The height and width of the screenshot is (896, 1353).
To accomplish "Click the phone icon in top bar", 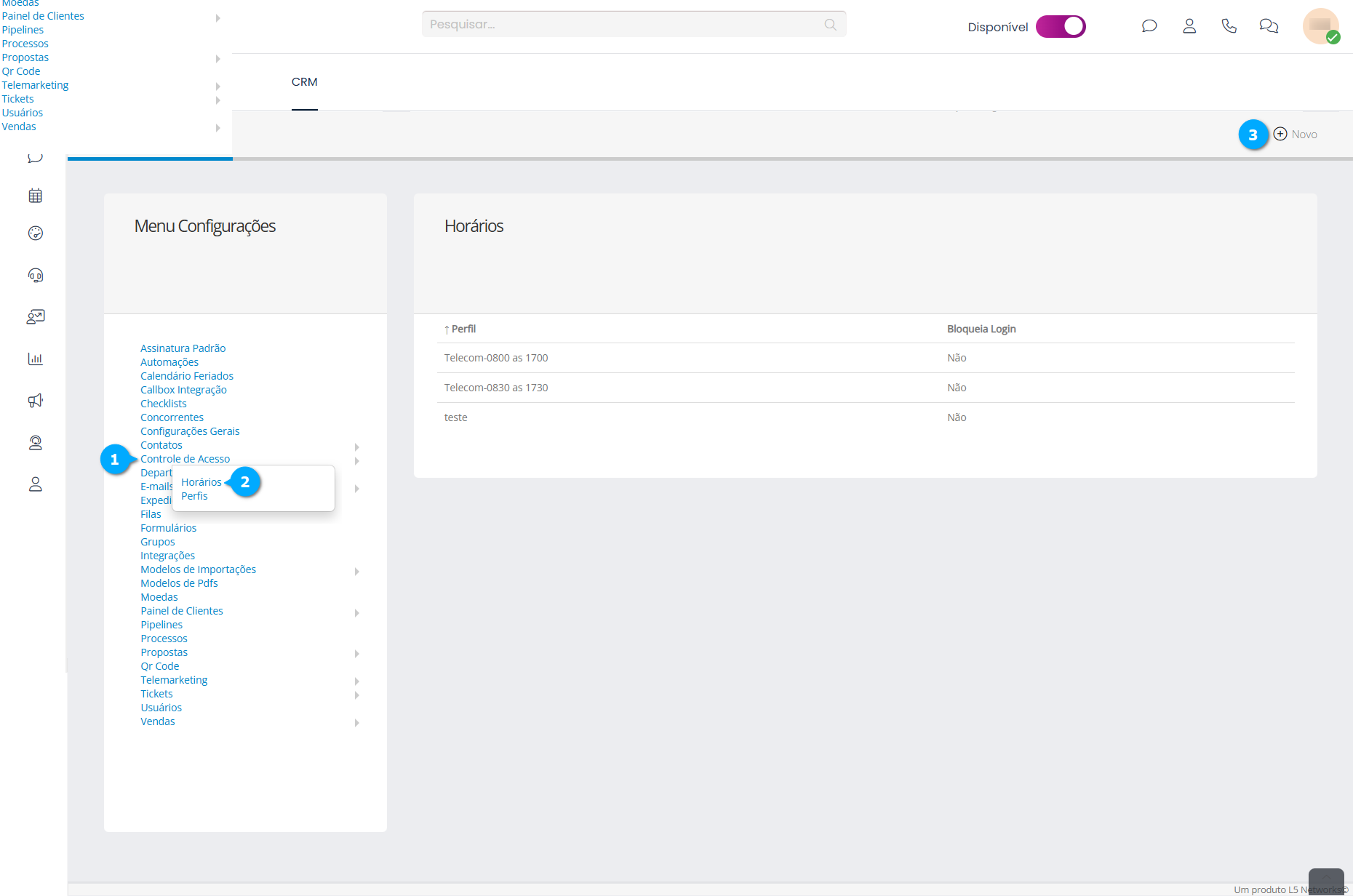I will [x=1229, y=26].
